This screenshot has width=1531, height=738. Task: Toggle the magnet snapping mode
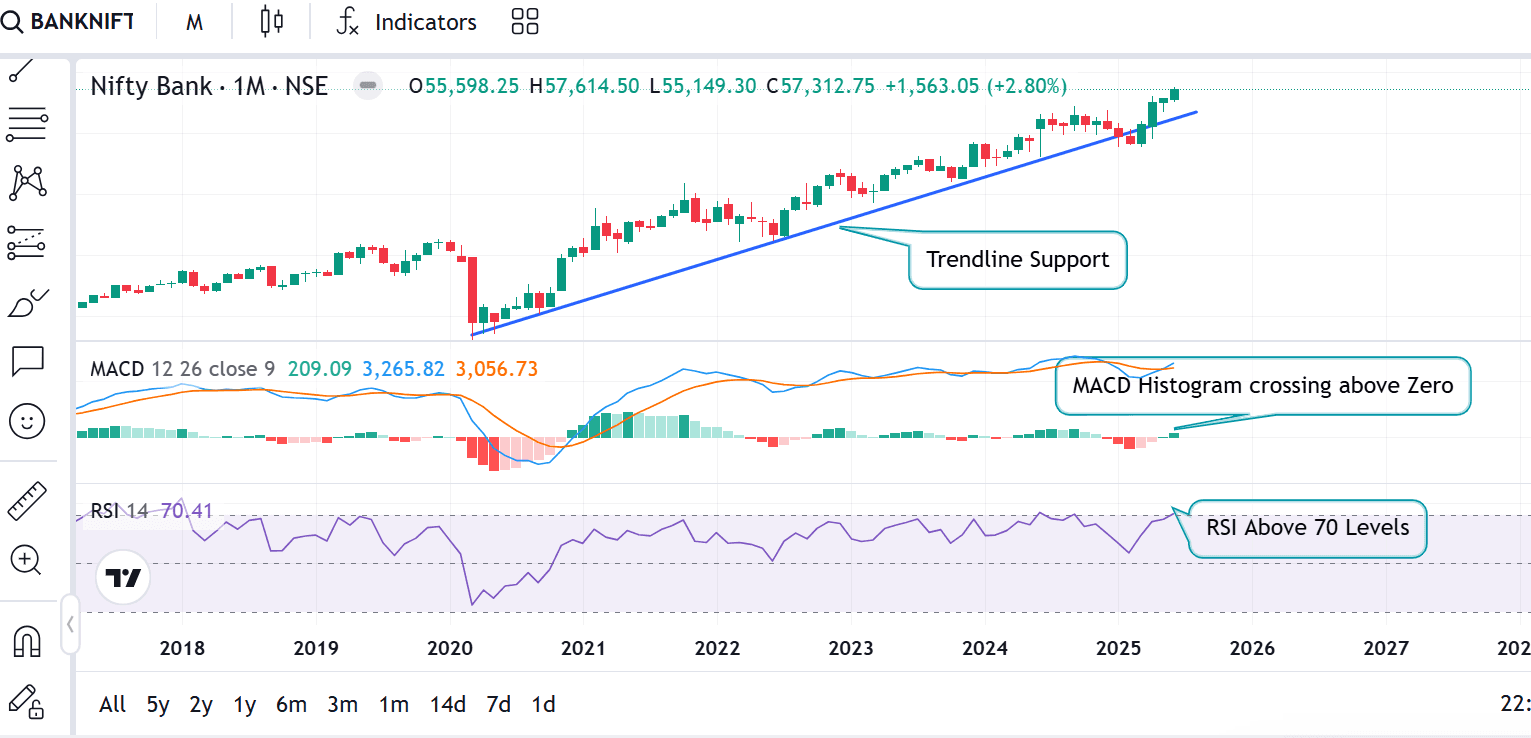[27, 641]
